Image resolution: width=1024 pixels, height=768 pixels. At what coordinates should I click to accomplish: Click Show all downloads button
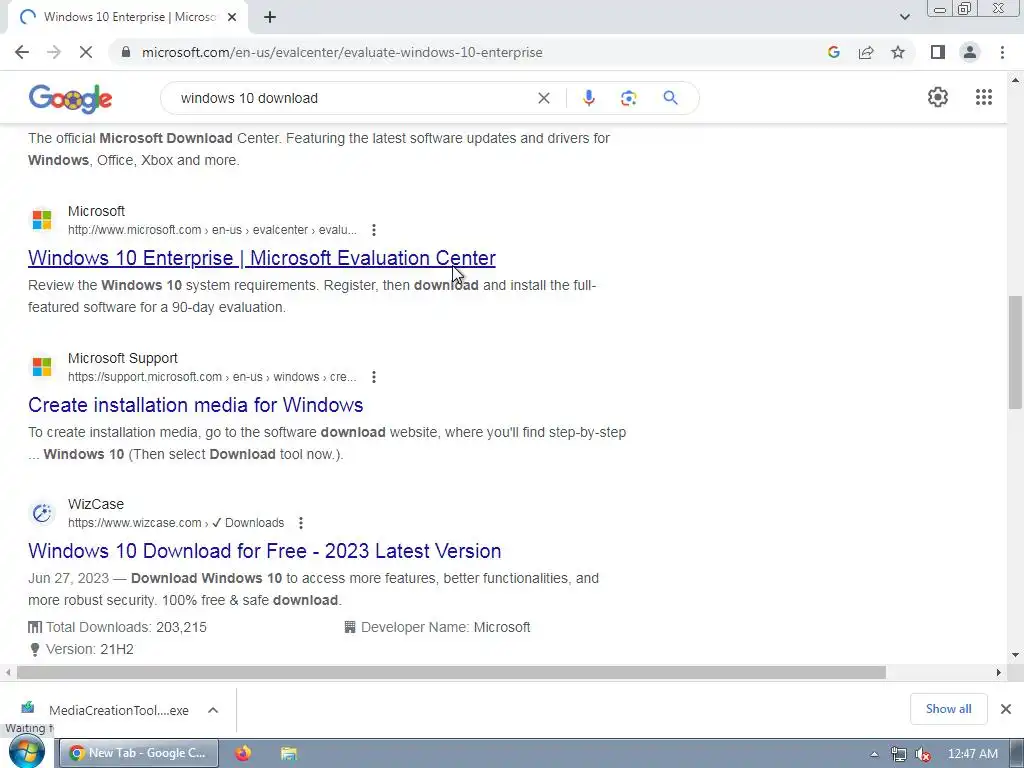[948, 709]
